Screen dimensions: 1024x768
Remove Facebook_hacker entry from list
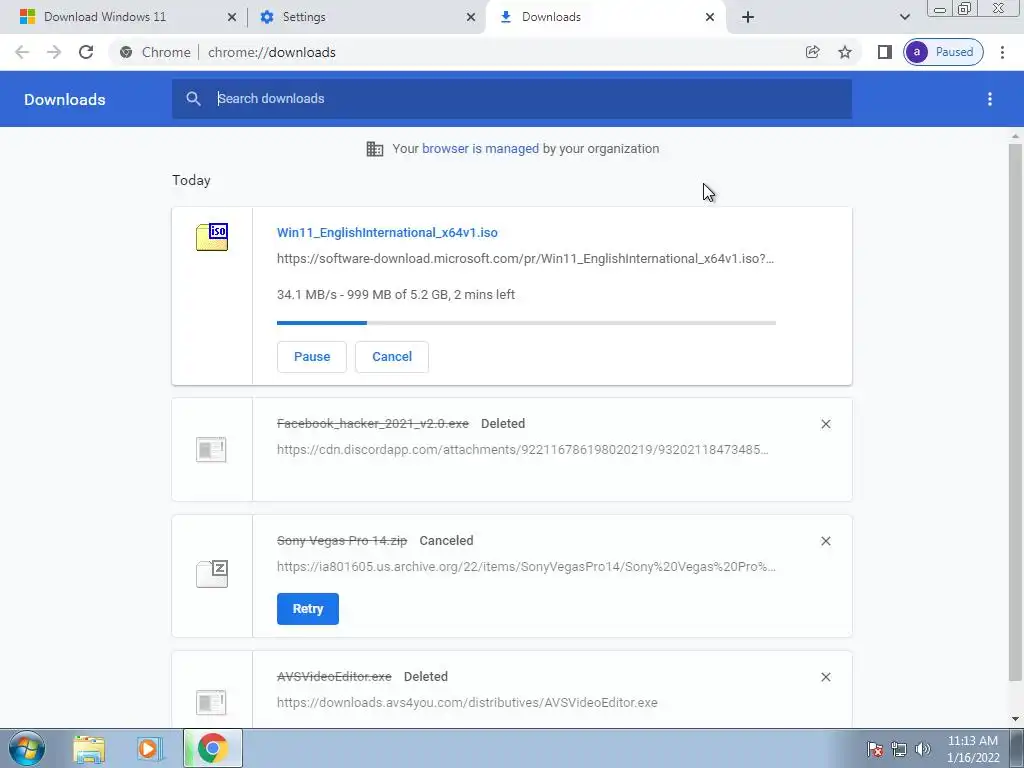tap(826, 424)
